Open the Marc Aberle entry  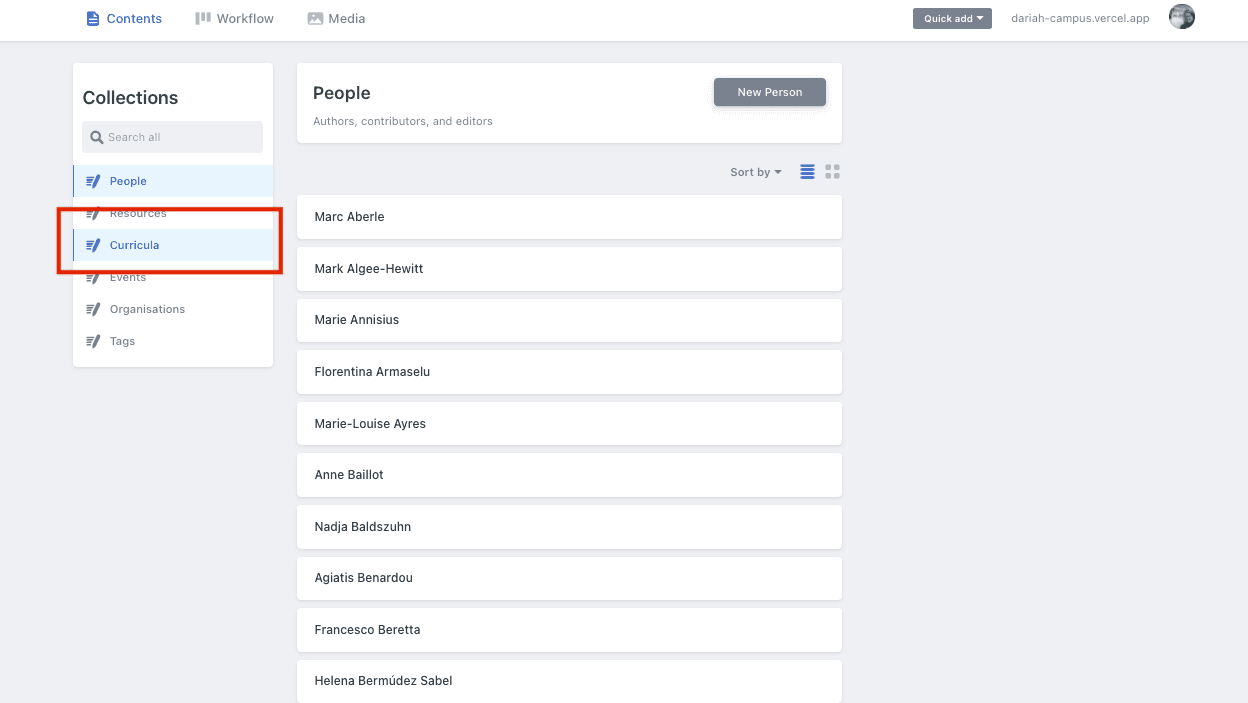tap(569, 217)
